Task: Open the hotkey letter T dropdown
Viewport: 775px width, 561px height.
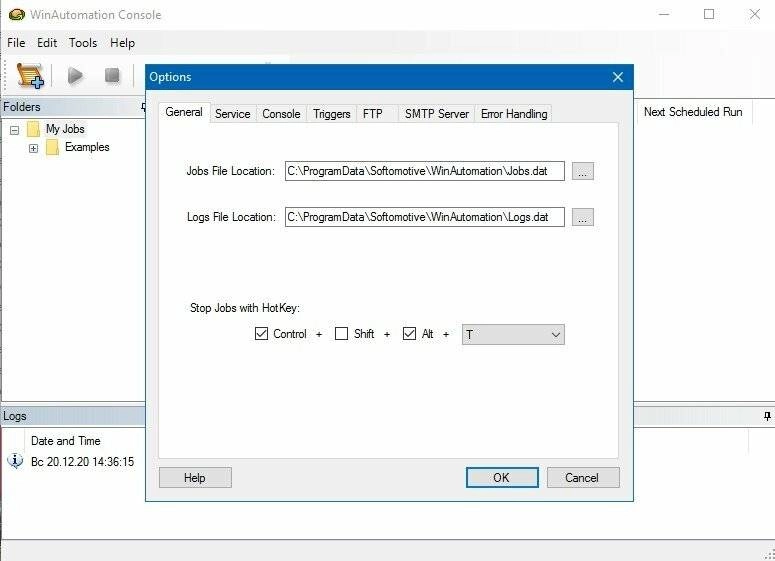Action: pyautogui.click(x=513, y=335)
